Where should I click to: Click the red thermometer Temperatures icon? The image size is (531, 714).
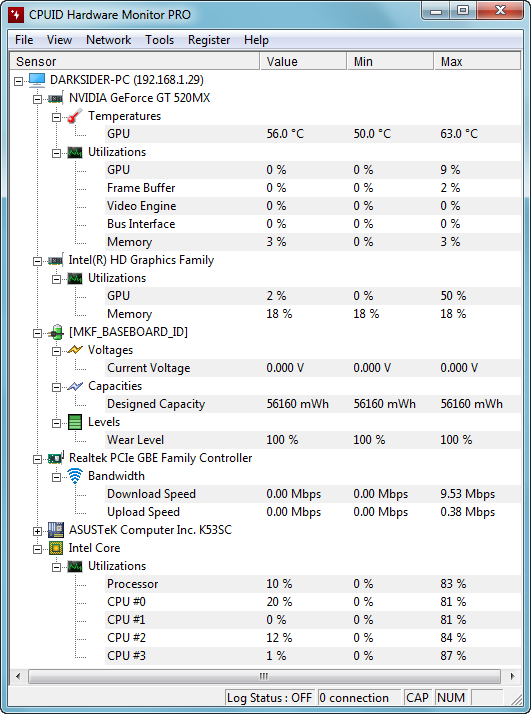click(x=75, y=116)
